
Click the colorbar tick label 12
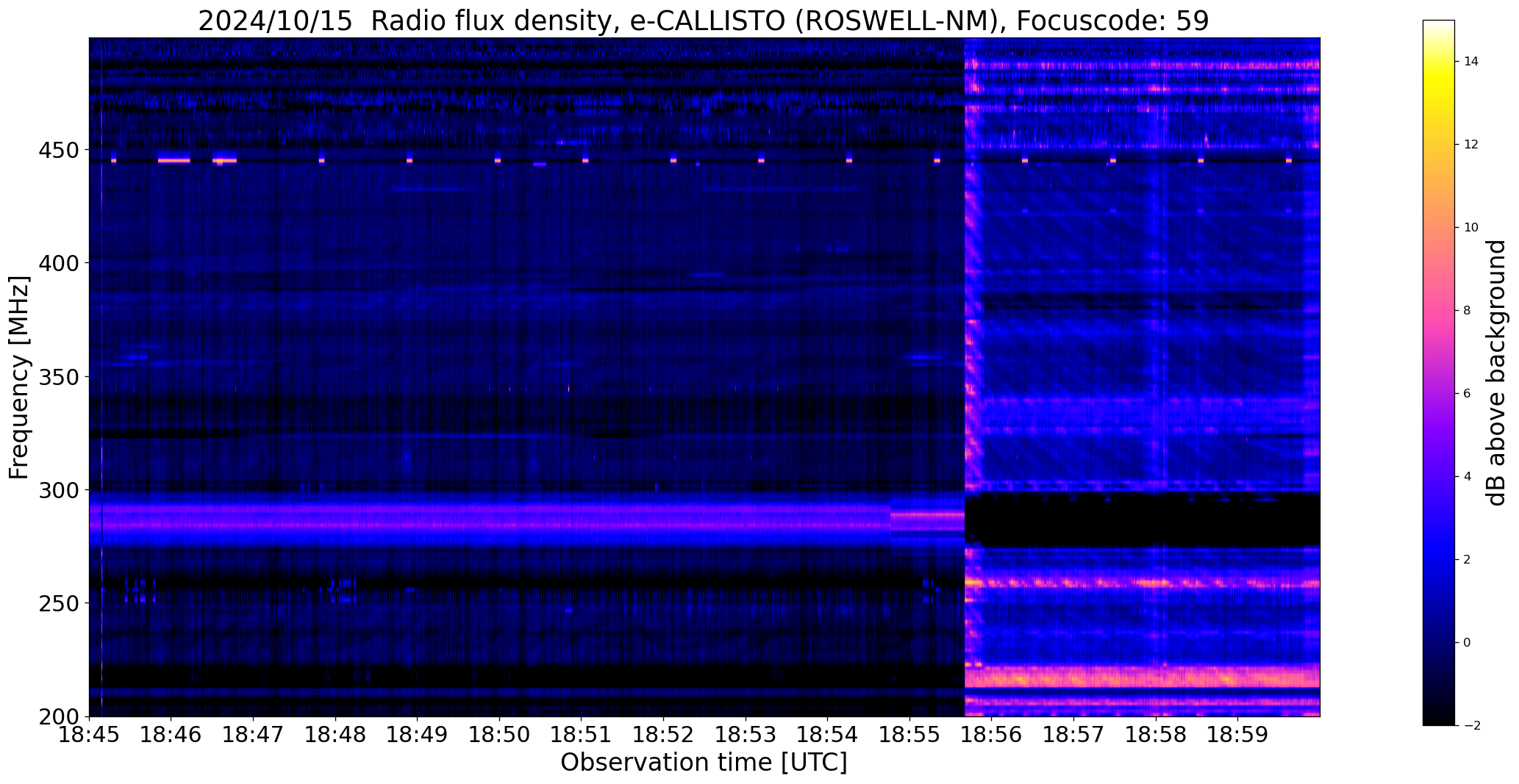click(x=1471, y=145)
